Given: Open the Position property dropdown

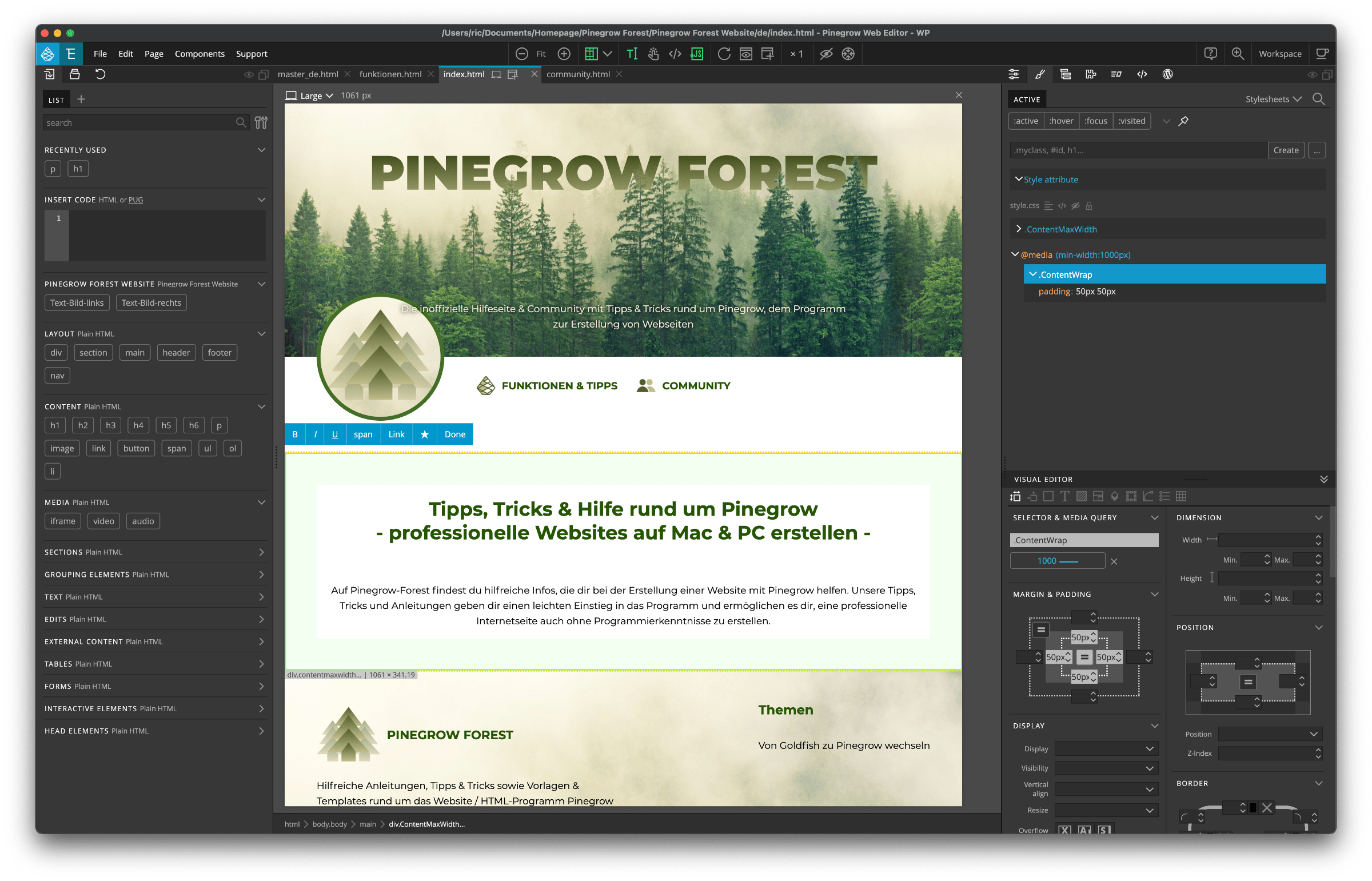Looking at the screenshot, I should 1269,733.
